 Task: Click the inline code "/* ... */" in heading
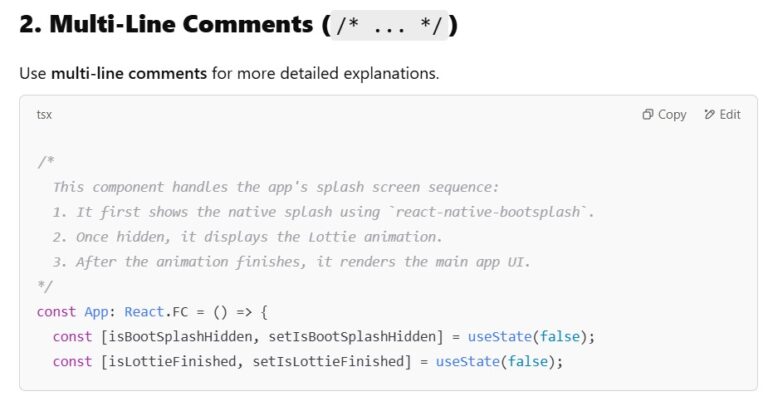point(389,25)
